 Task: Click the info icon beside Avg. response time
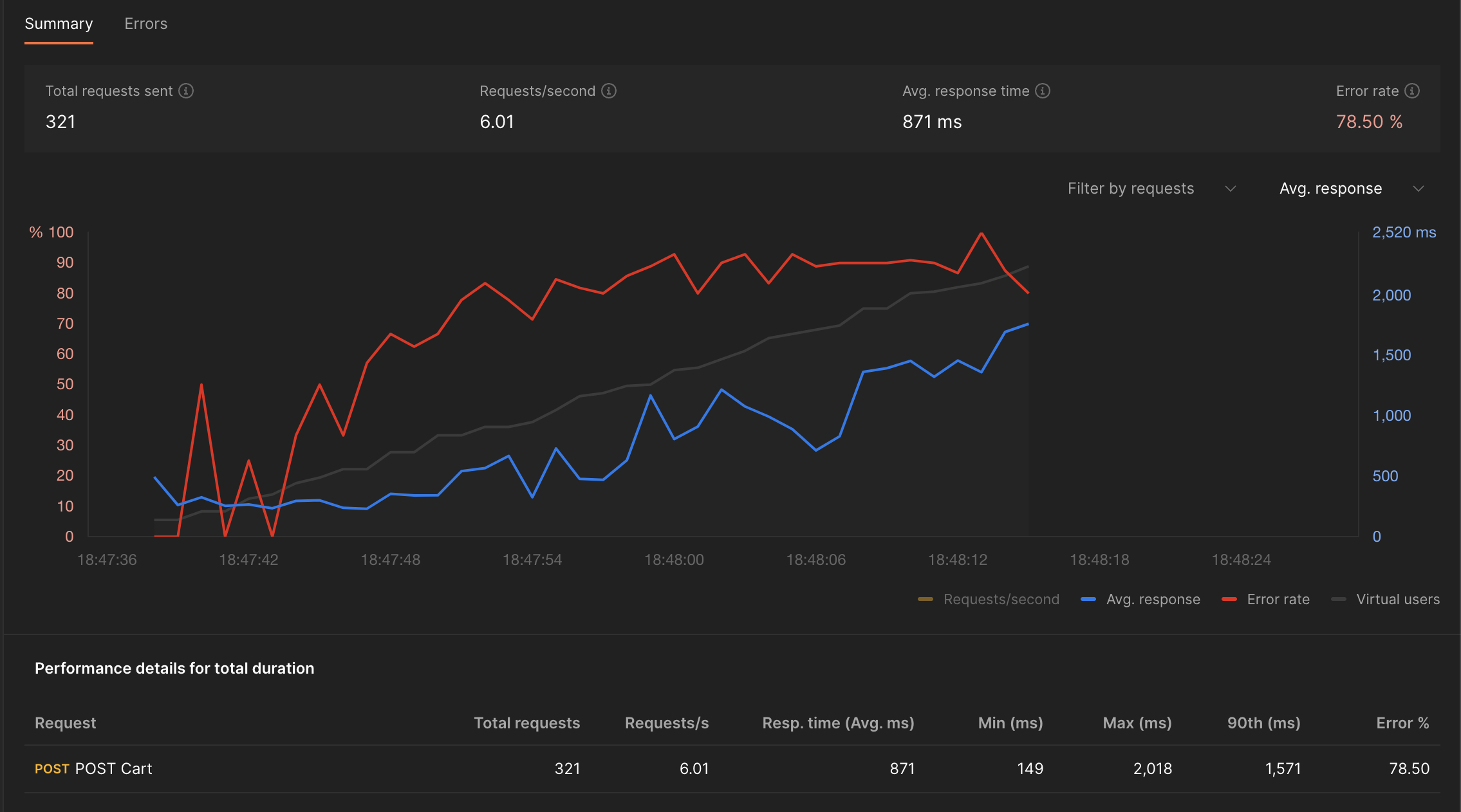point(1043,91)
